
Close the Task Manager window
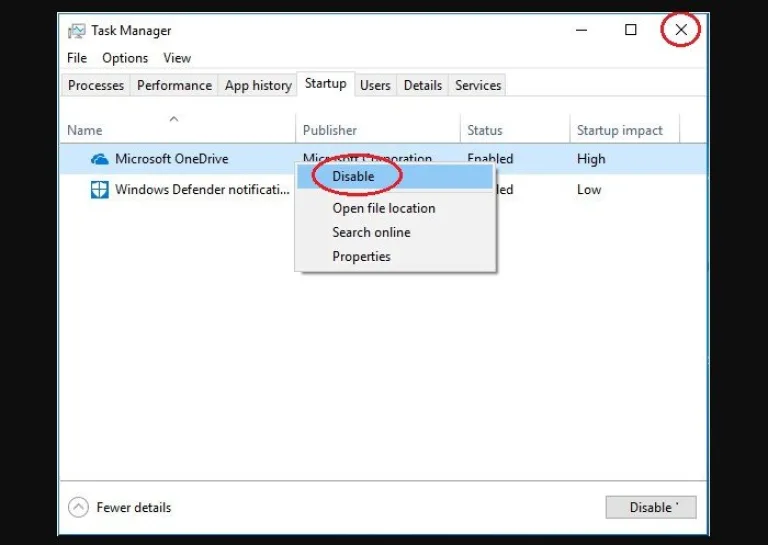click(681, 30)
